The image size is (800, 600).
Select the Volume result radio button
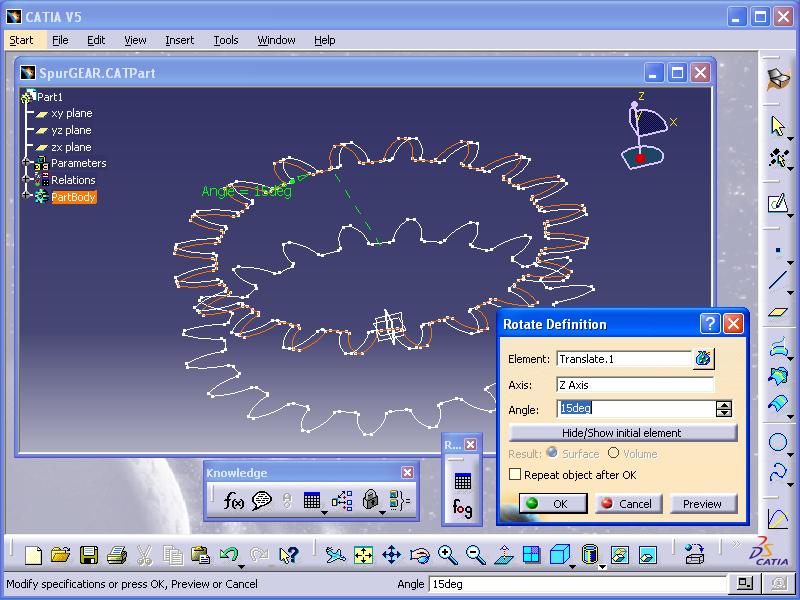pos(614,454)
